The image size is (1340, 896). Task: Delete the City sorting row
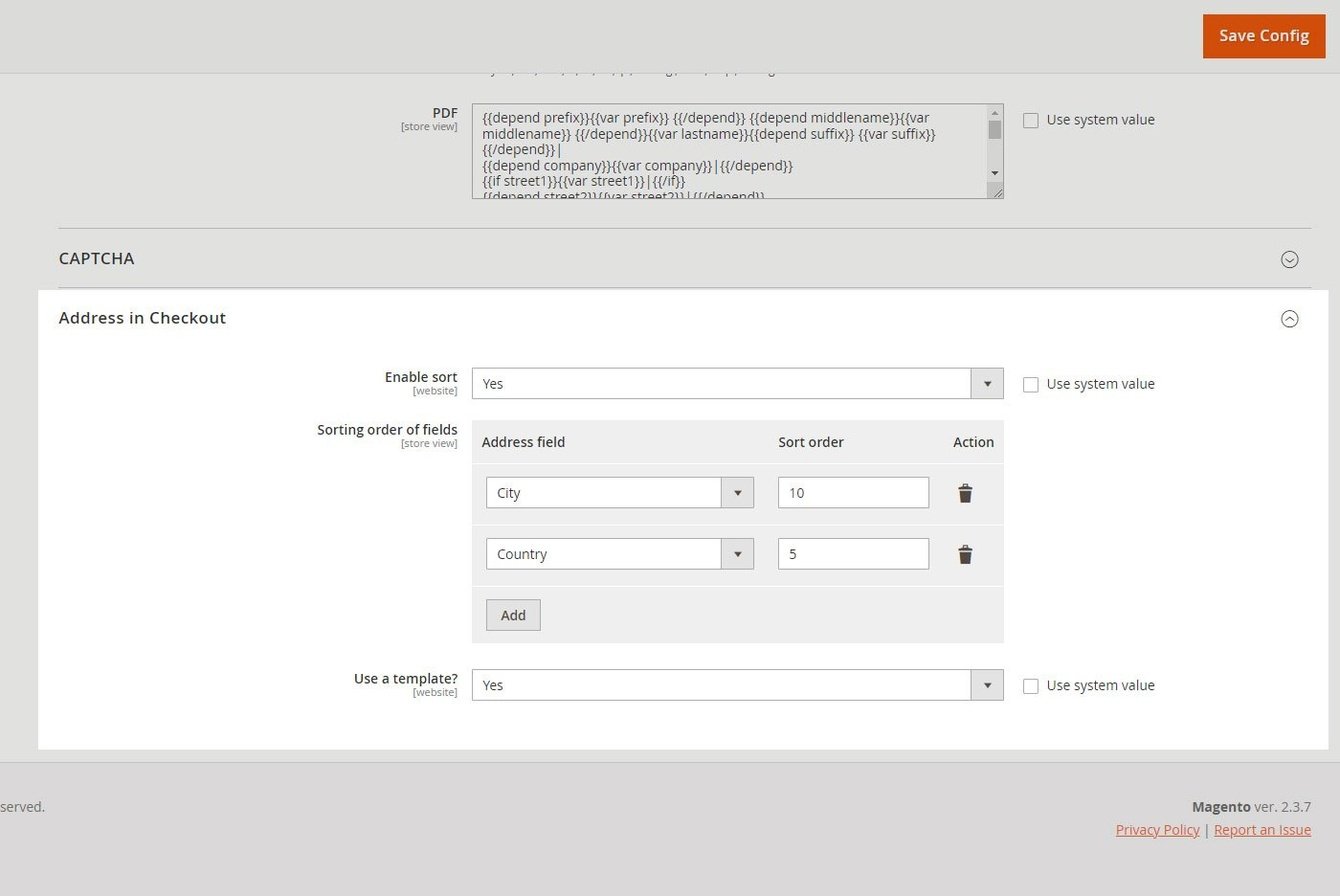pos(965,493)
